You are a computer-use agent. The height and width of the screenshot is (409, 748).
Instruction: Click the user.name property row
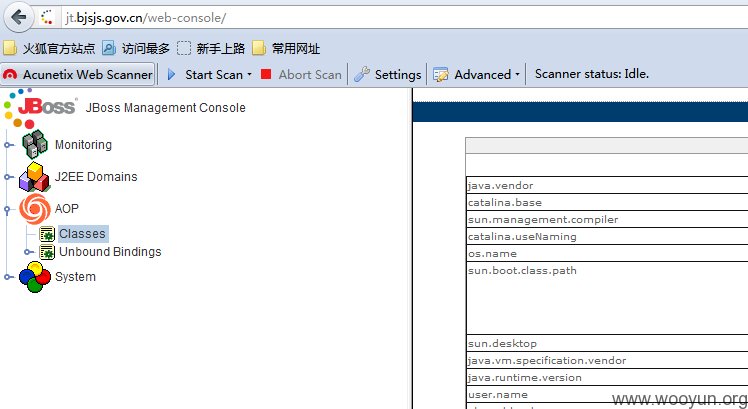click(x=607, y=395)
